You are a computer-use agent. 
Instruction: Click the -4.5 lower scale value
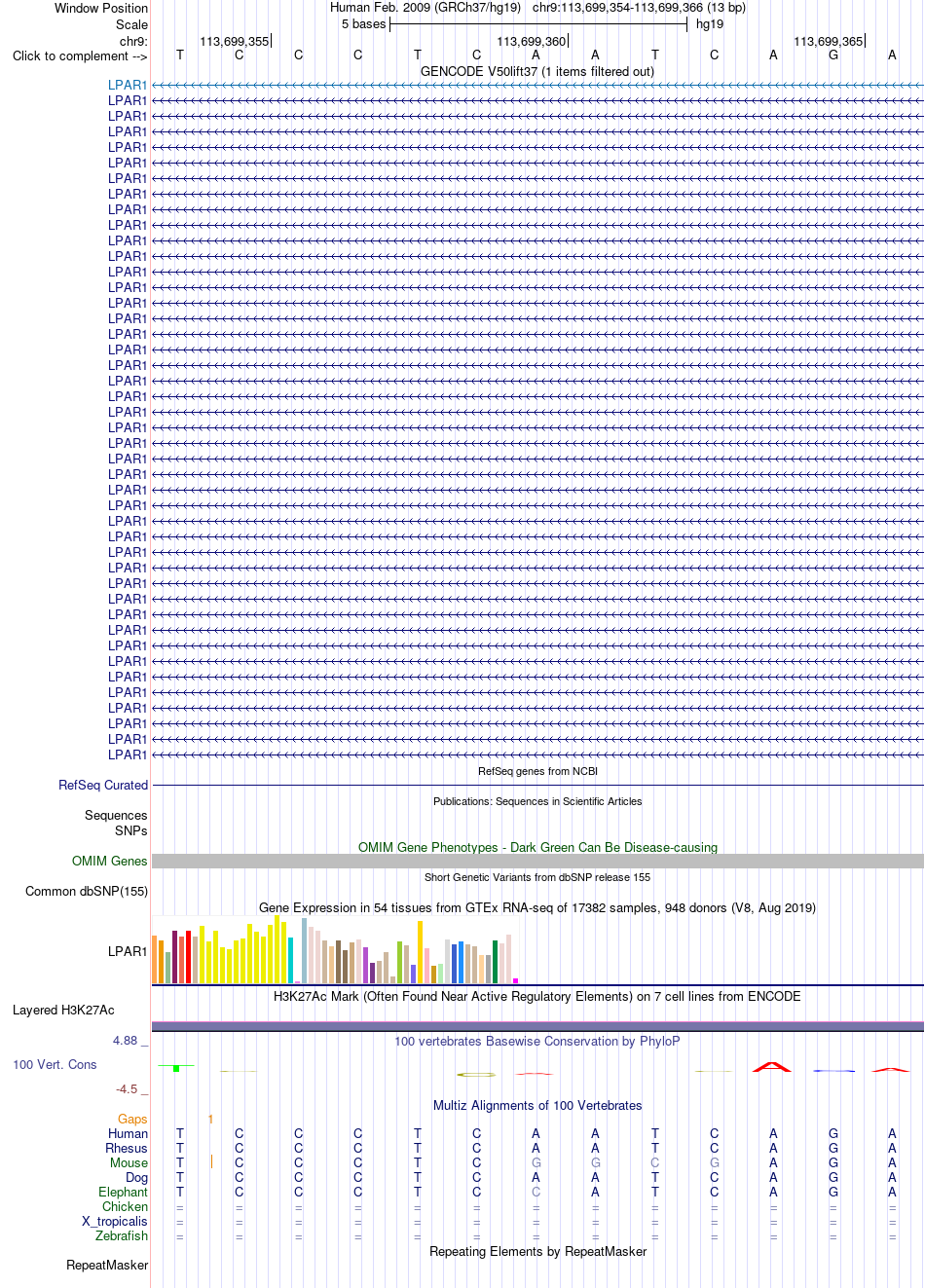[x=127, y=1089]
